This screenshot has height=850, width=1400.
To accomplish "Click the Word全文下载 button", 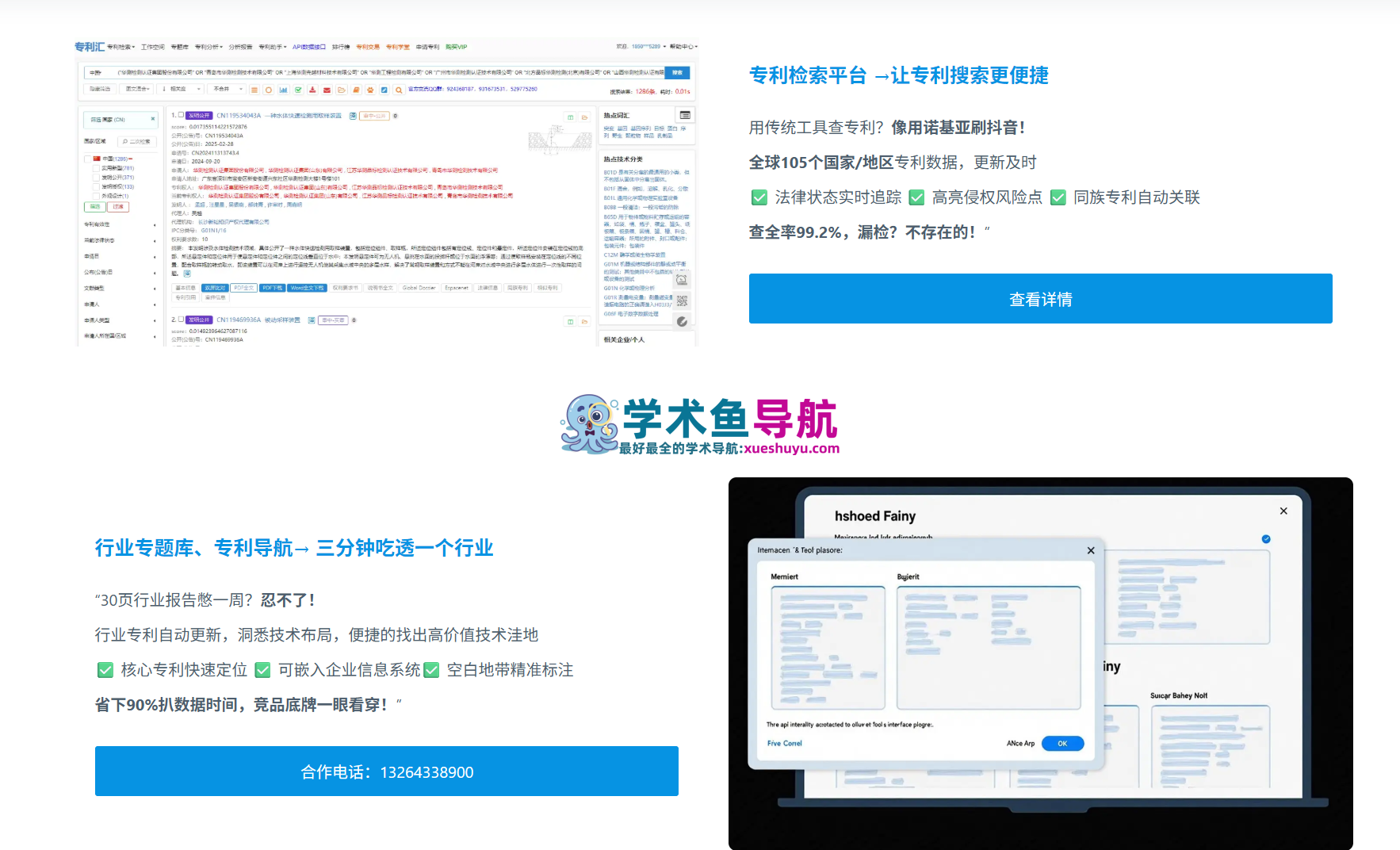I will pyautogui.click(x=308, y=288).
